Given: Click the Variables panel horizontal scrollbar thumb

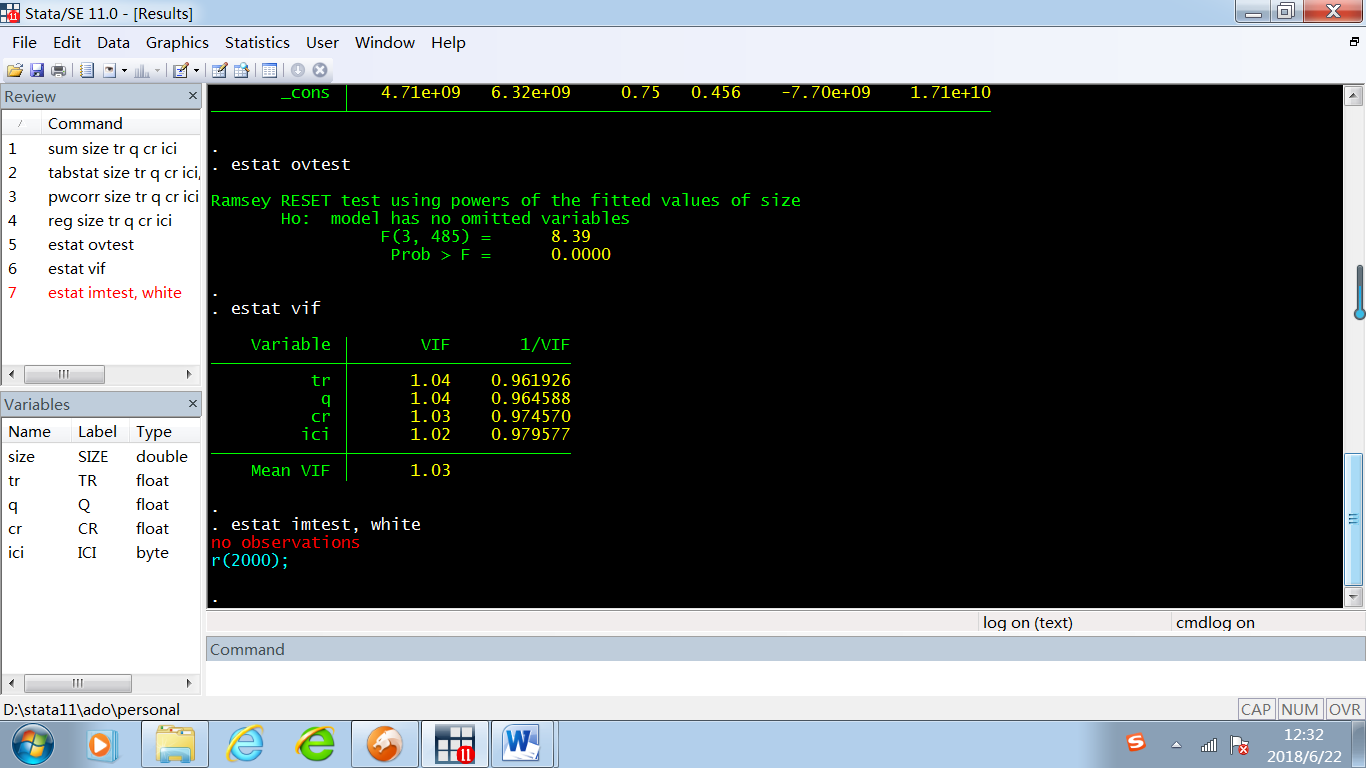Looking at the screenshot, I should 77,684.
